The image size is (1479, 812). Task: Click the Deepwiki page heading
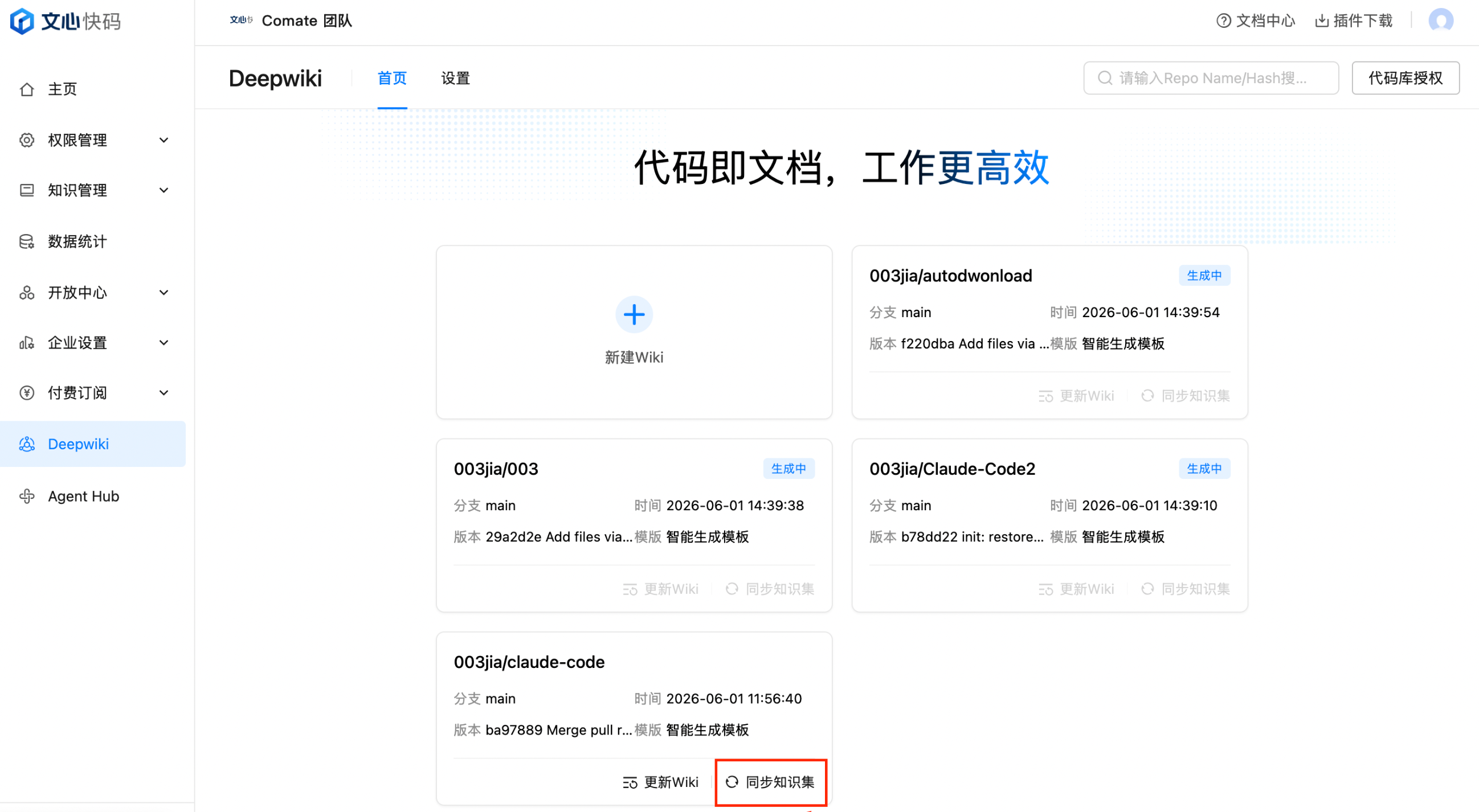click(276, 79)
